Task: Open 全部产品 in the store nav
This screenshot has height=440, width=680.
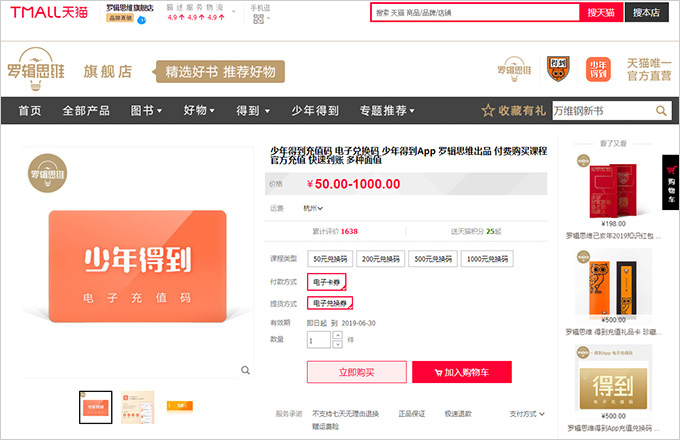Action: click(x=86, y=111)
